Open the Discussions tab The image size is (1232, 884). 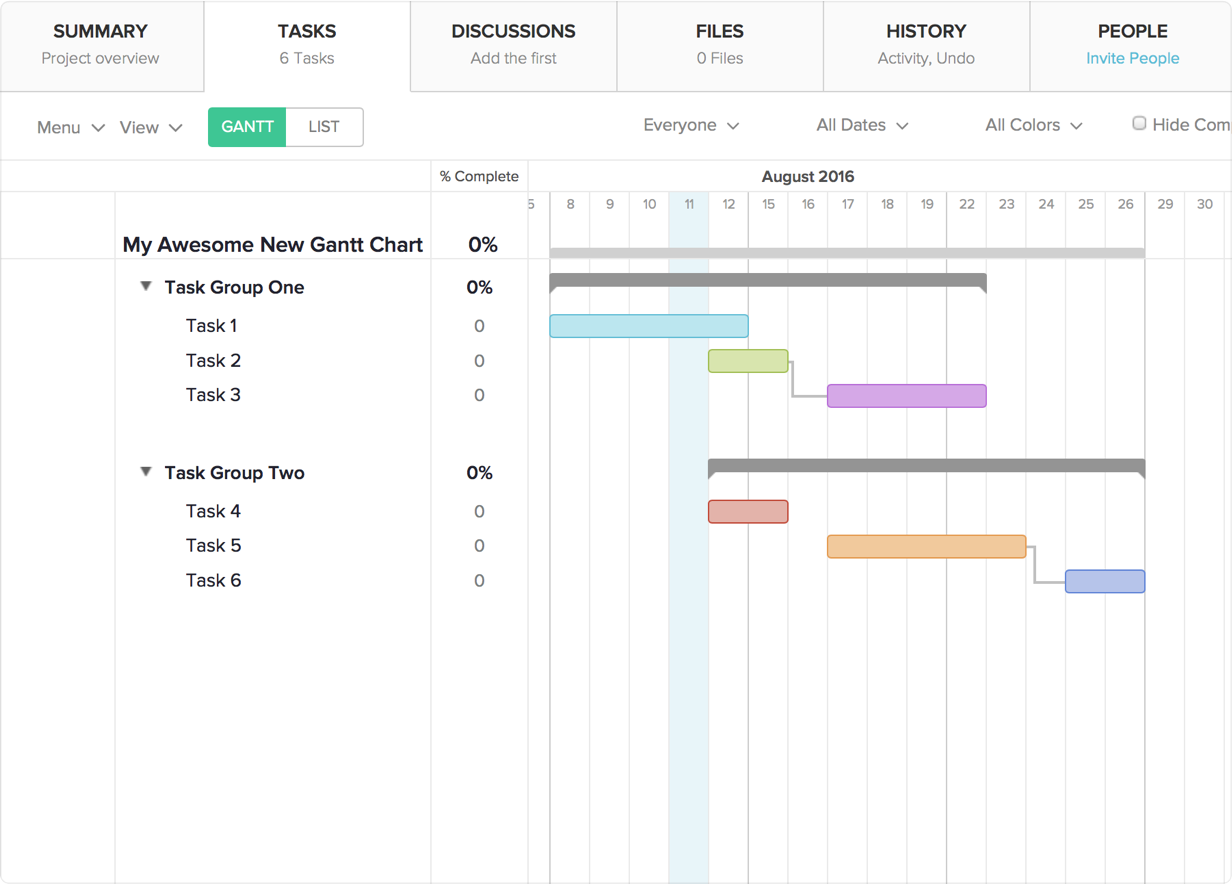(x=513, y=44)
